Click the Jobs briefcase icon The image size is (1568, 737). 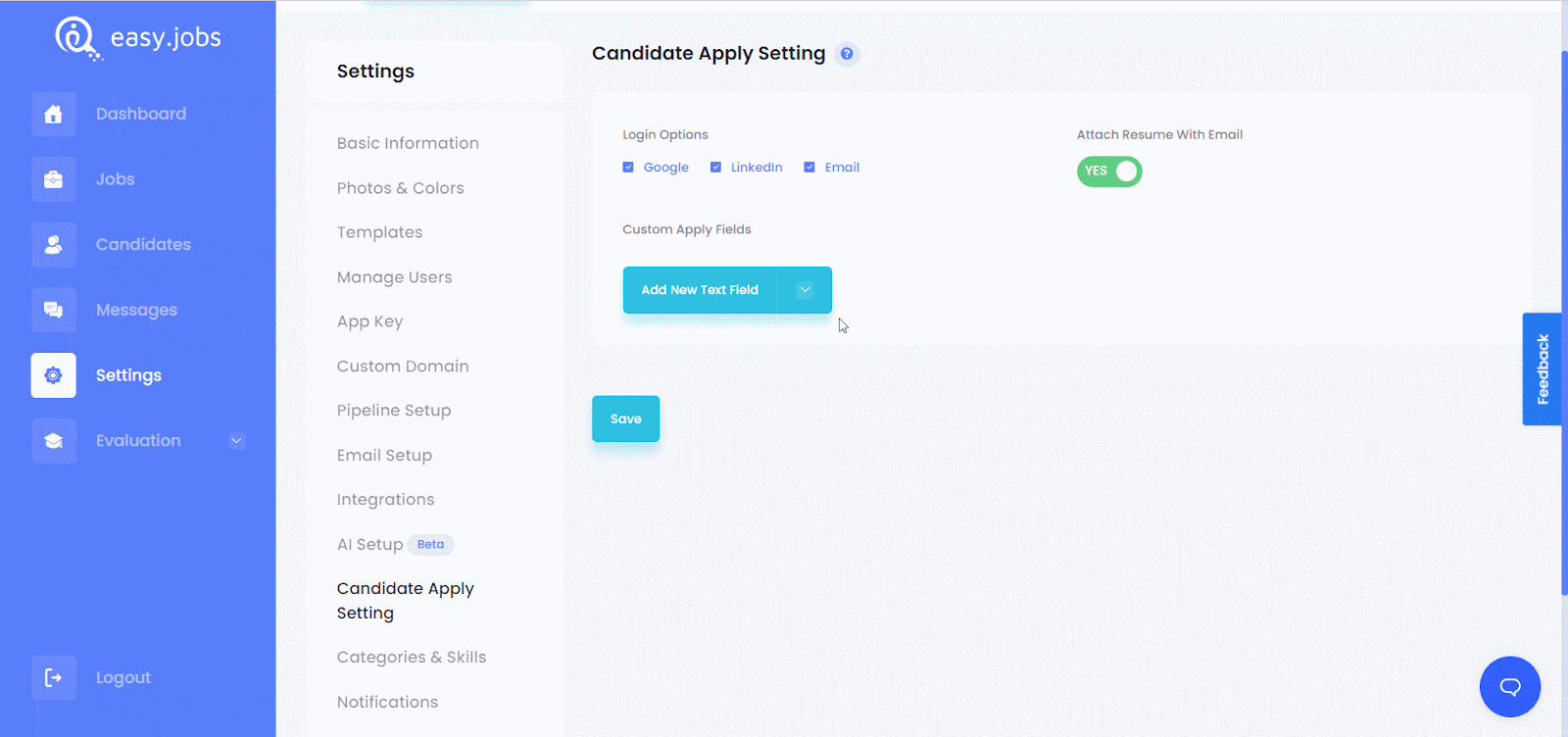click(53, 179)
